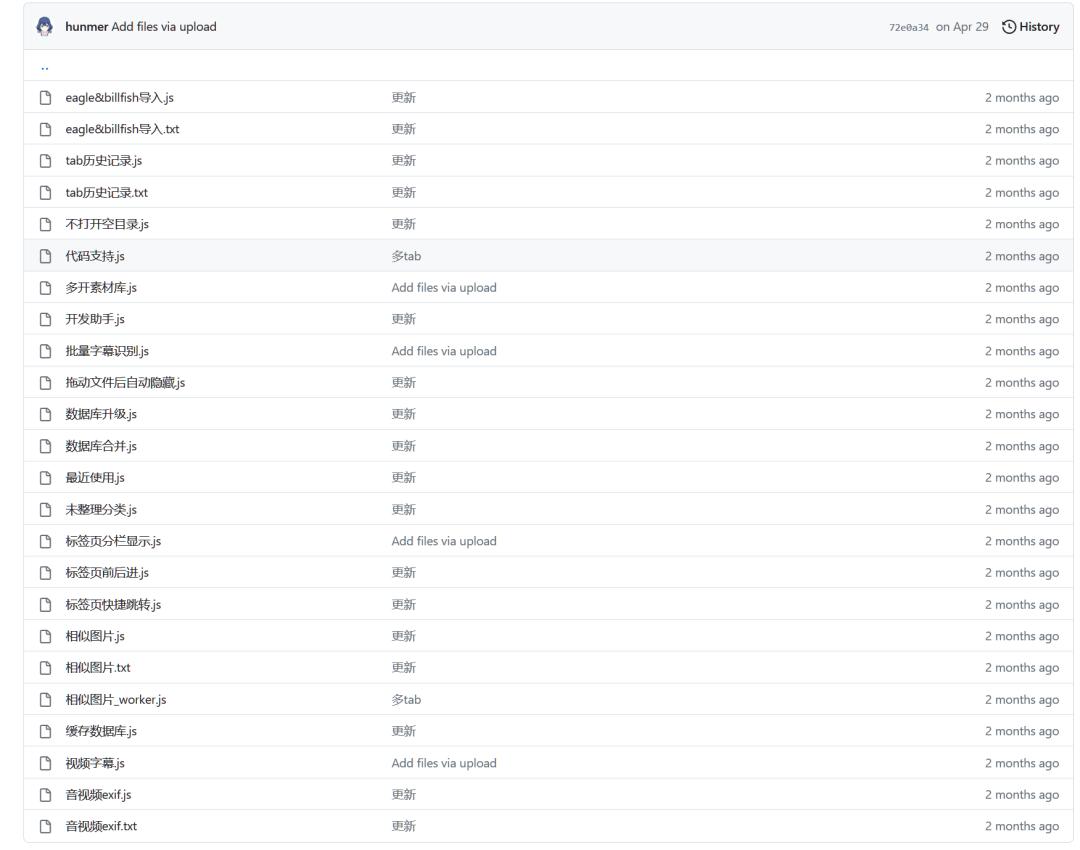Click file icon for tab历史记录.txt
The height and width of the screenshot is (850, 1080).
click(45, 193)
